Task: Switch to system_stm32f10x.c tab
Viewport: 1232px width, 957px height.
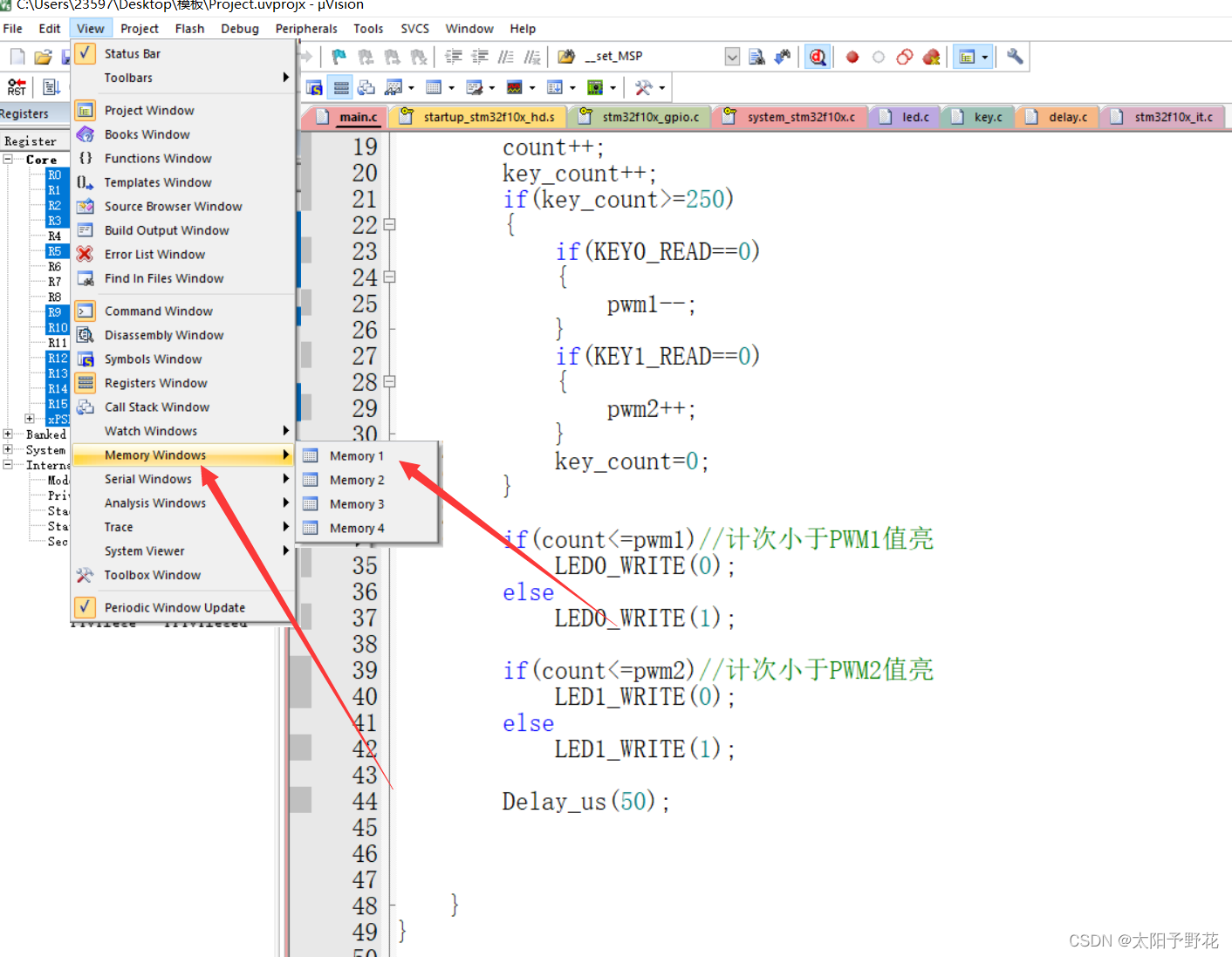Action: point(791,117)
